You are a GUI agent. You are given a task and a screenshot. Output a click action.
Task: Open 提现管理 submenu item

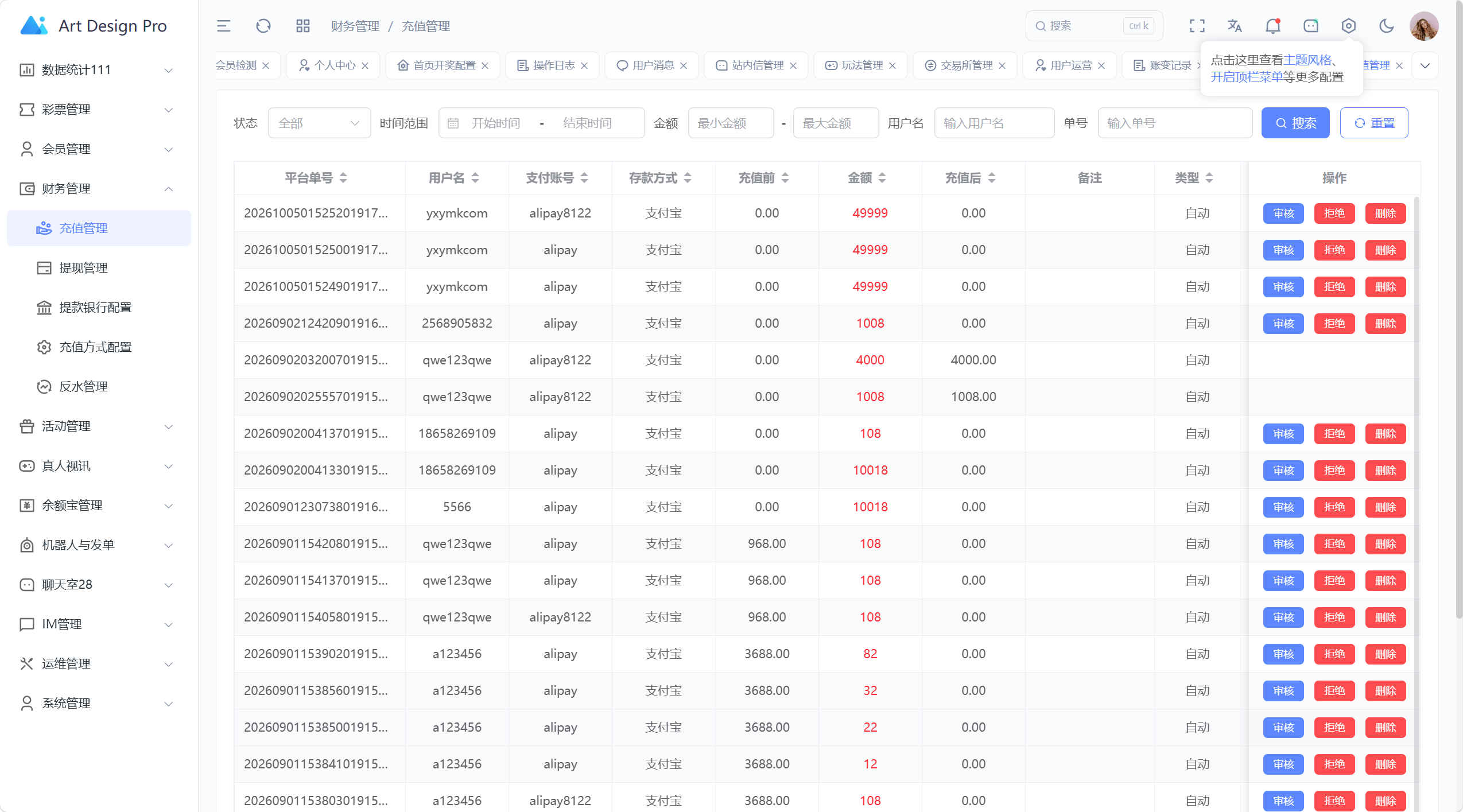(99, 268)
